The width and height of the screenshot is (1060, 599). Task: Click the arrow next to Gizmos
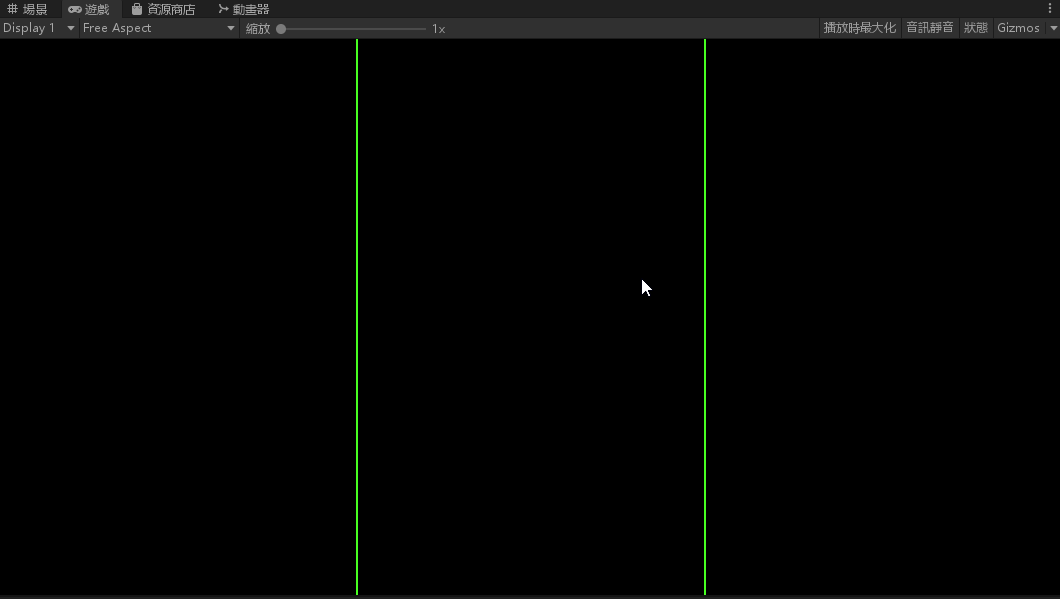point(1052,28)
